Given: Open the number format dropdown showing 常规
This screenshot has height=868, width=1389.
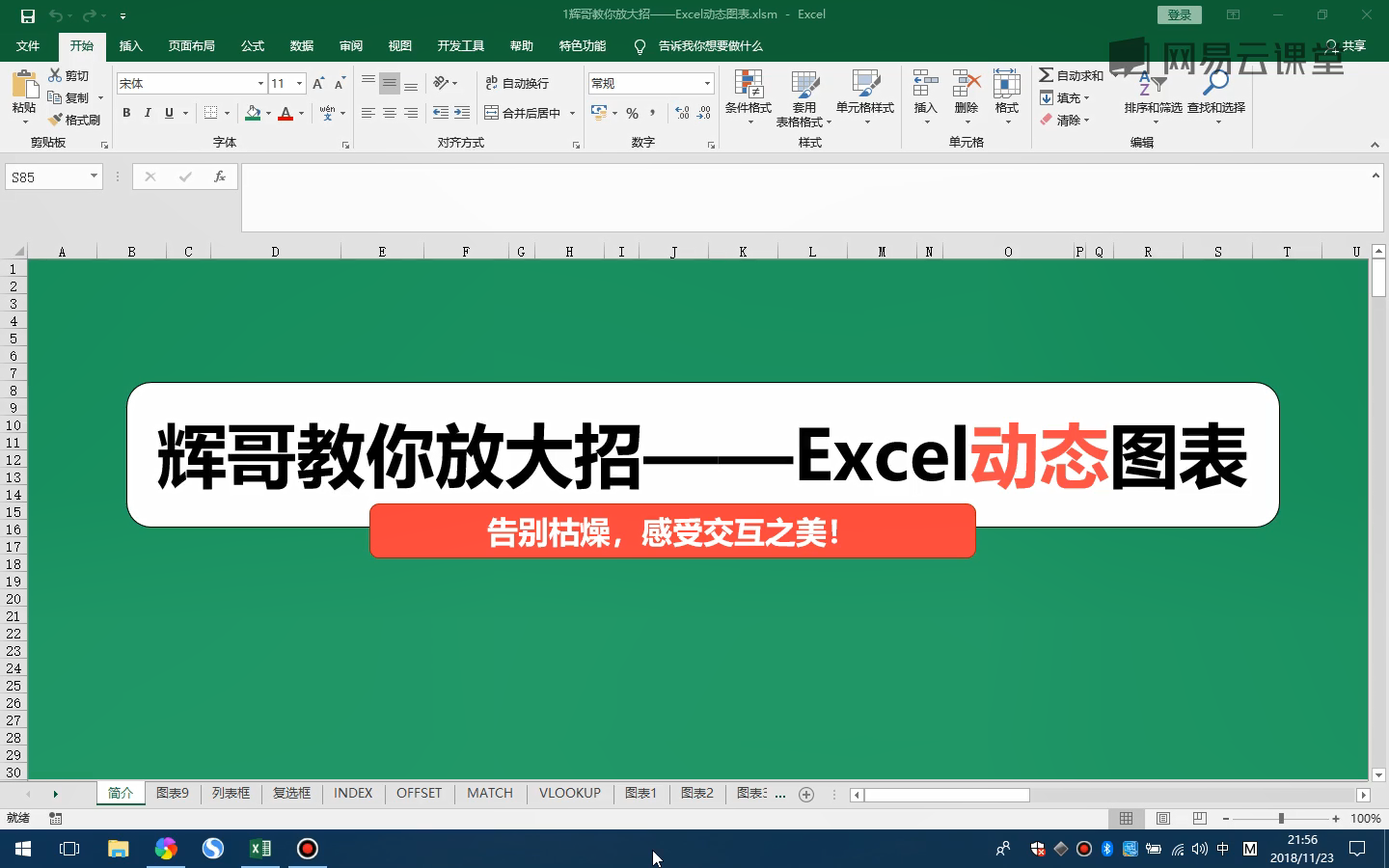Looking at the screenshot, I should tap(705, 83).
